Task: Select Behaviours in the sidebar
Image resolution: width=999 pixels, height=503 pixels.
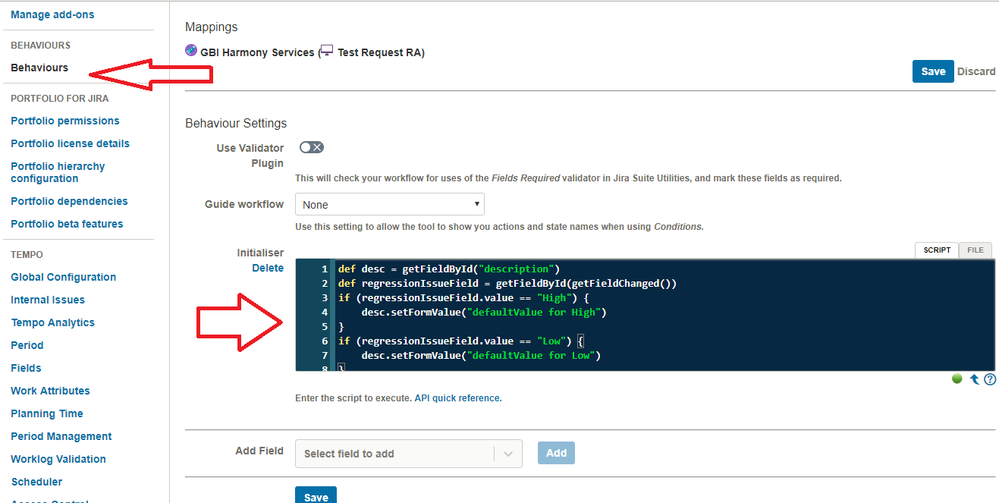Action: pos(40,68)
